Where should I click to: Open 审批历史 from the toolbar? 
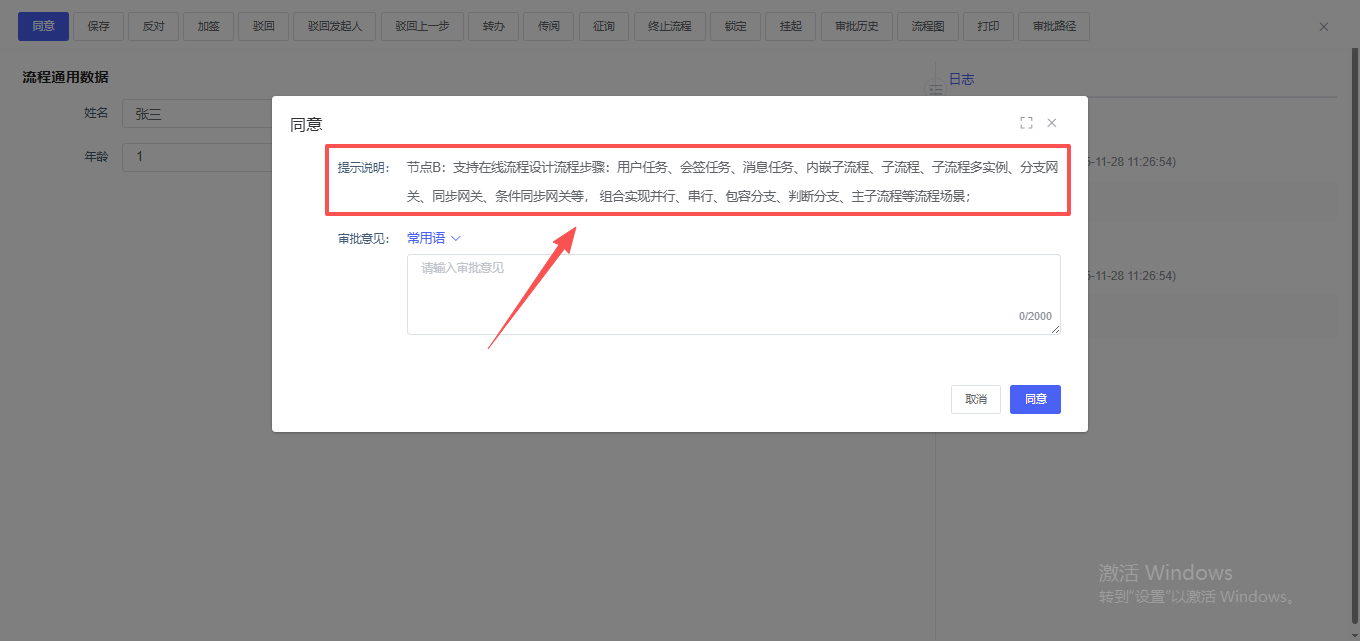(x=856, y=26)
